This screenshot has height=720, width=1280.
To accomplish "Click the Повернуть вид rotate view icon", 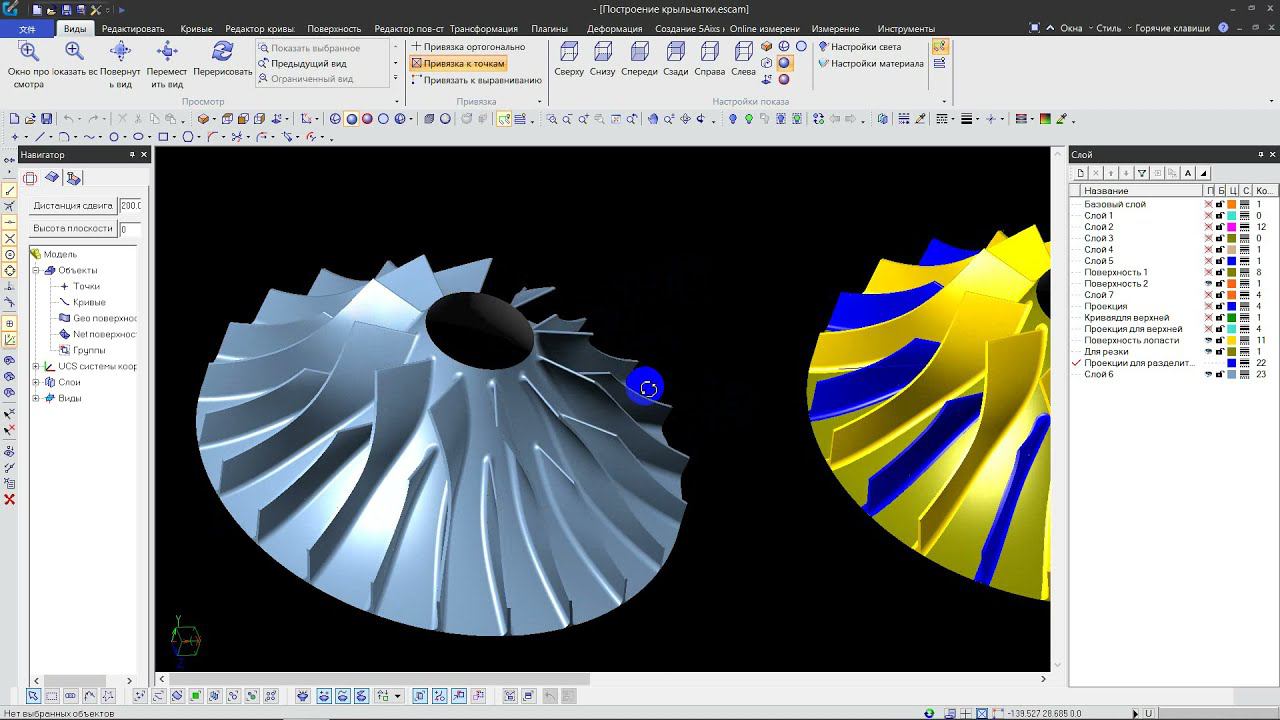I will (120, 52).
